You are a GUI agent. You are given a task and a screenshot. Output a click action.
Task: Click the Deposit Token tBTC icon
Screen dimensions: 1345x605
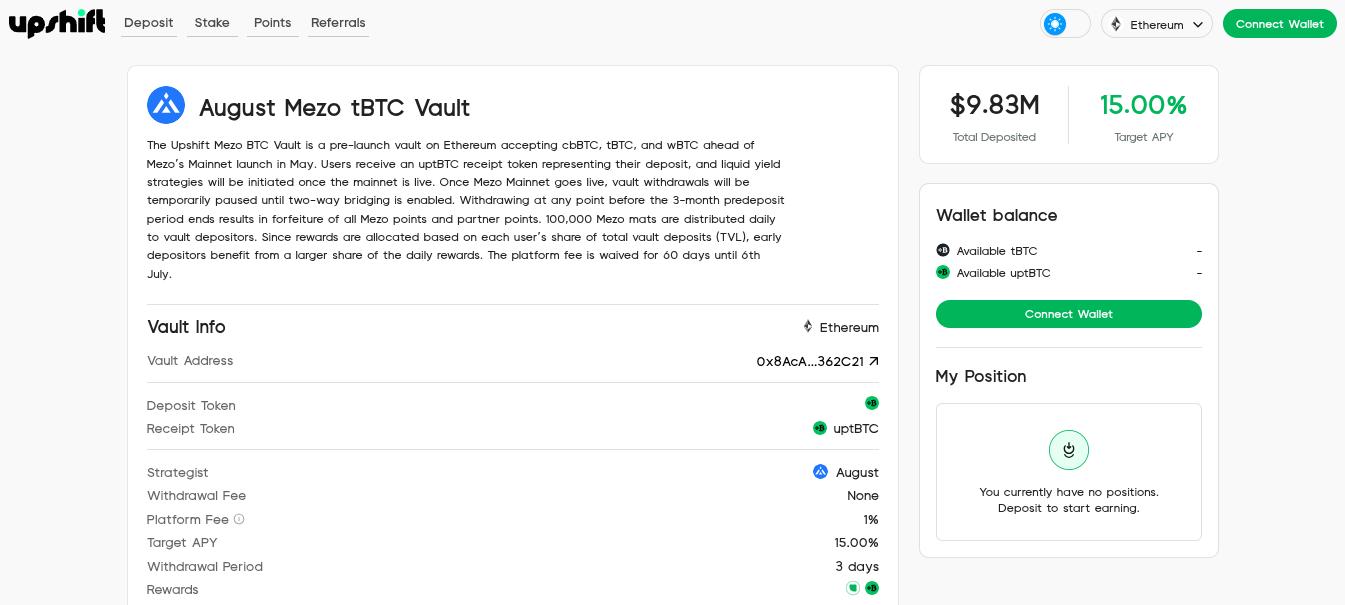coord(872,403)
